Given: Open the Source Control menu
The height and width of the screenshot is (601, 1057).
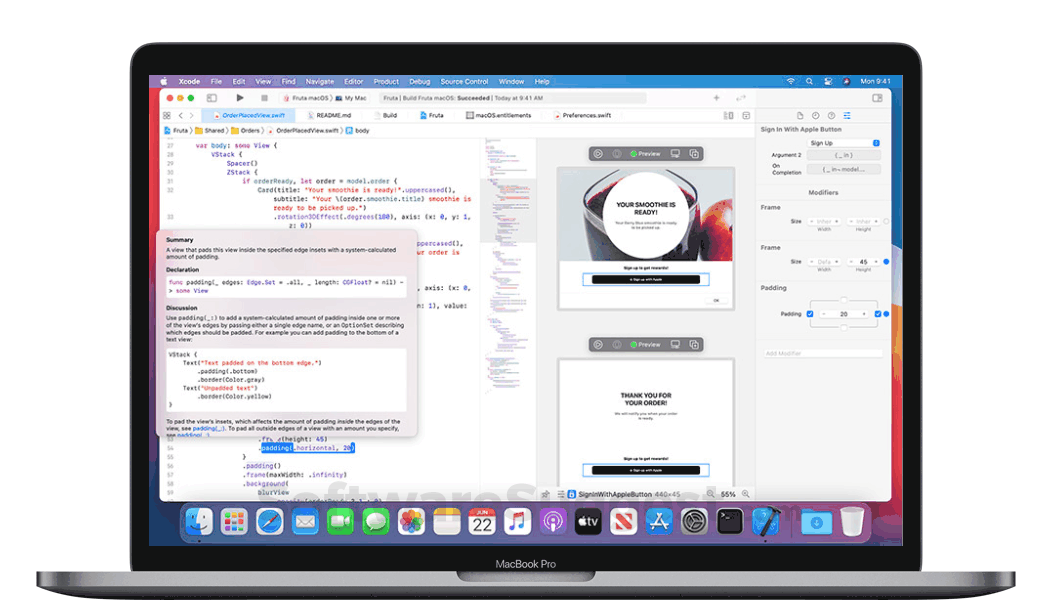Looking at the screenshot, I should click(x=464, y=82).
